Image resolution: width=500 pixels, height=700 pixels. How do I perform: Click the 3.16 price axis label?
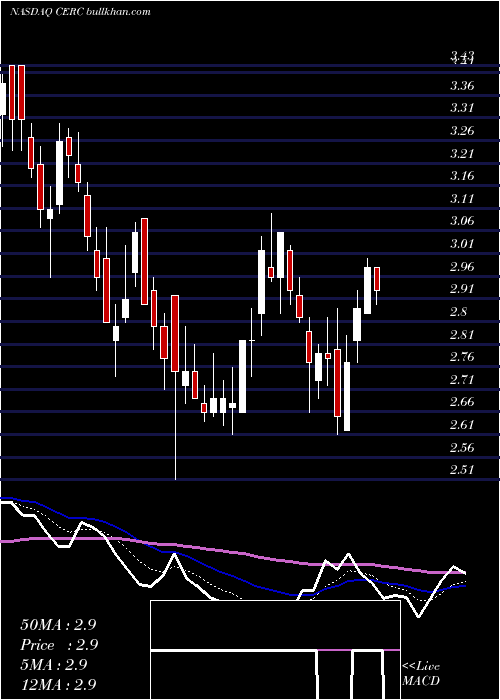point(462,175)
